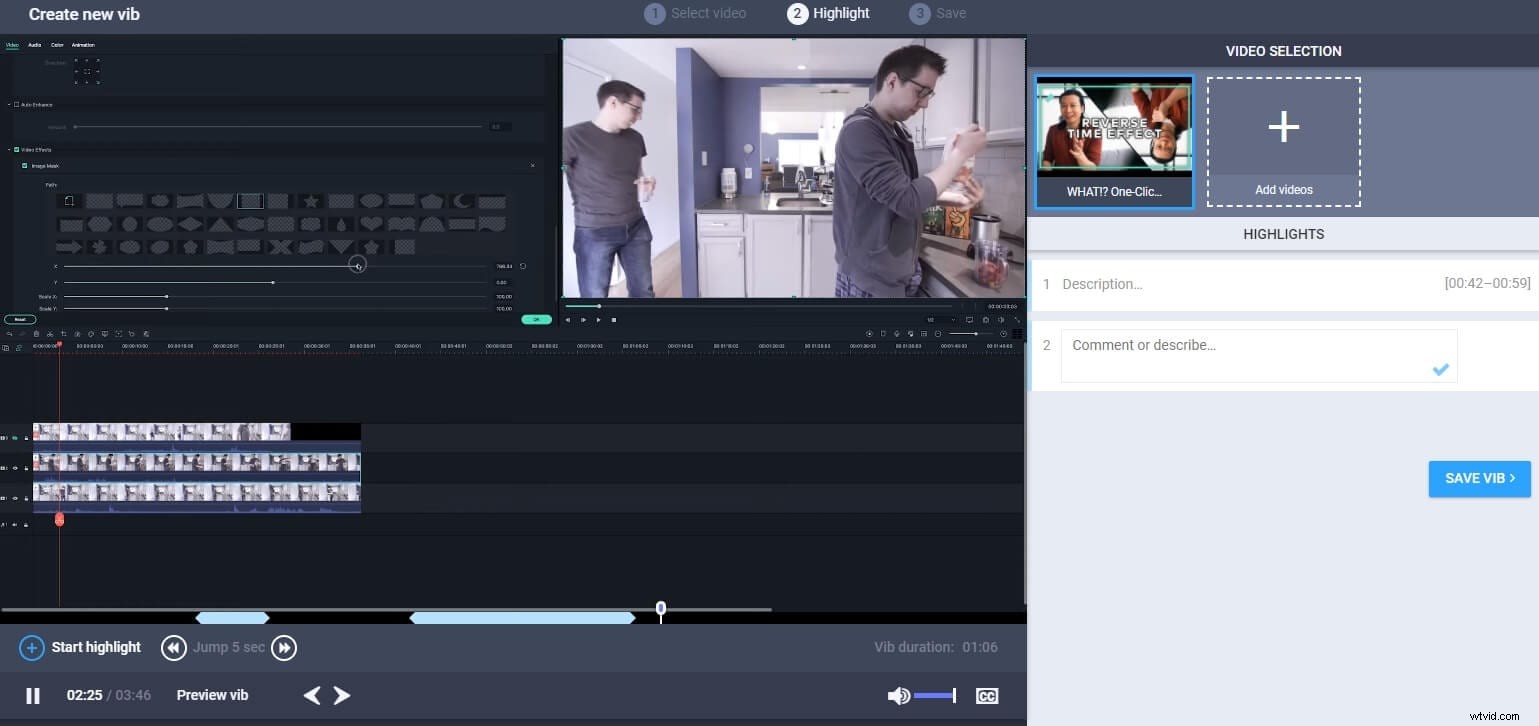Image resolution: width=1539 pixels, height=726 pixels.
Task: Go to the Select video step
Action: (699, 13)
